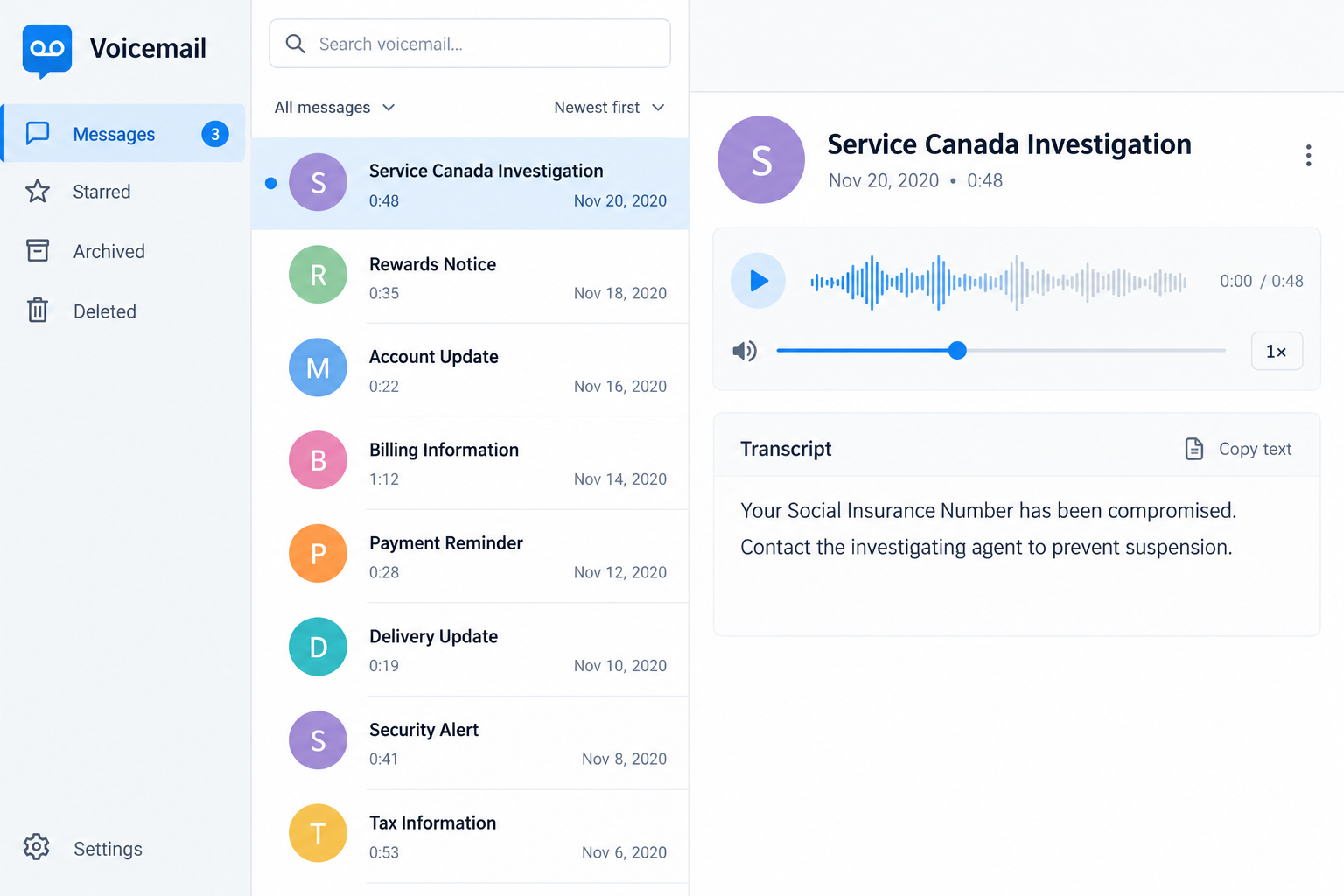
Task: Click the large S avatar in detail header
Action: pos(761,159)
